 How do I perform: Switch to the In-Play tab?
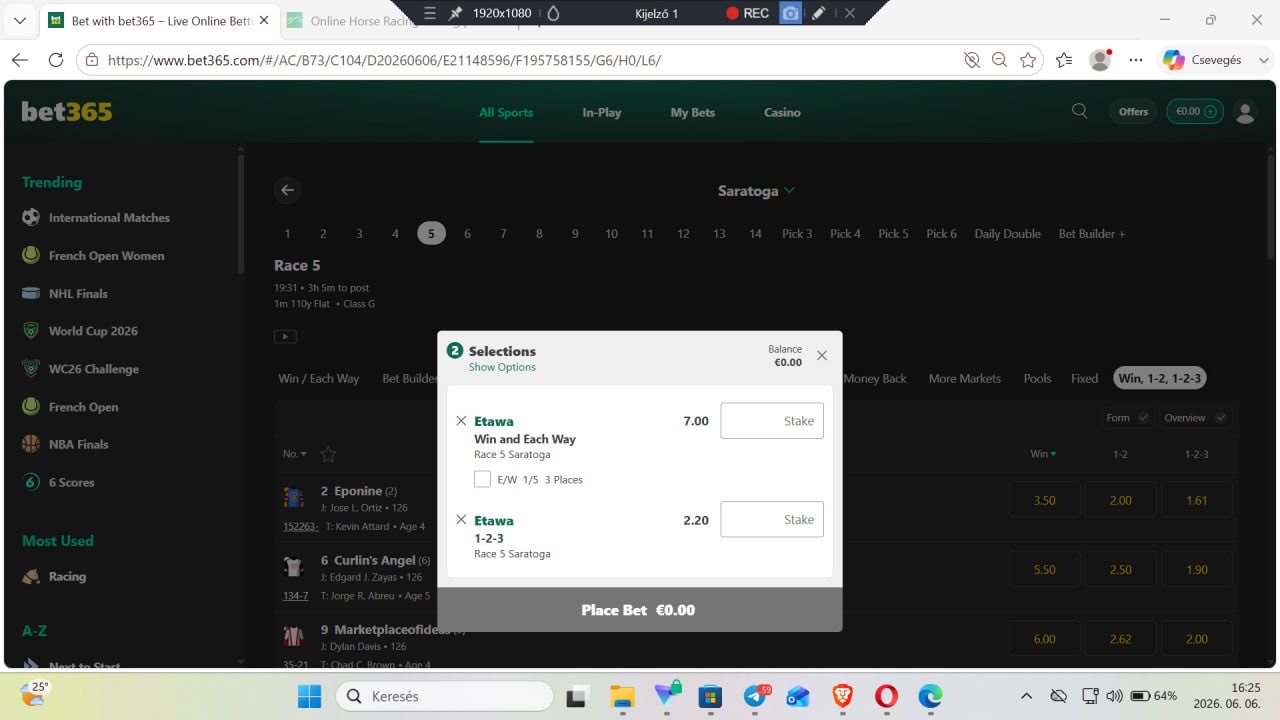tap(602, 113)
